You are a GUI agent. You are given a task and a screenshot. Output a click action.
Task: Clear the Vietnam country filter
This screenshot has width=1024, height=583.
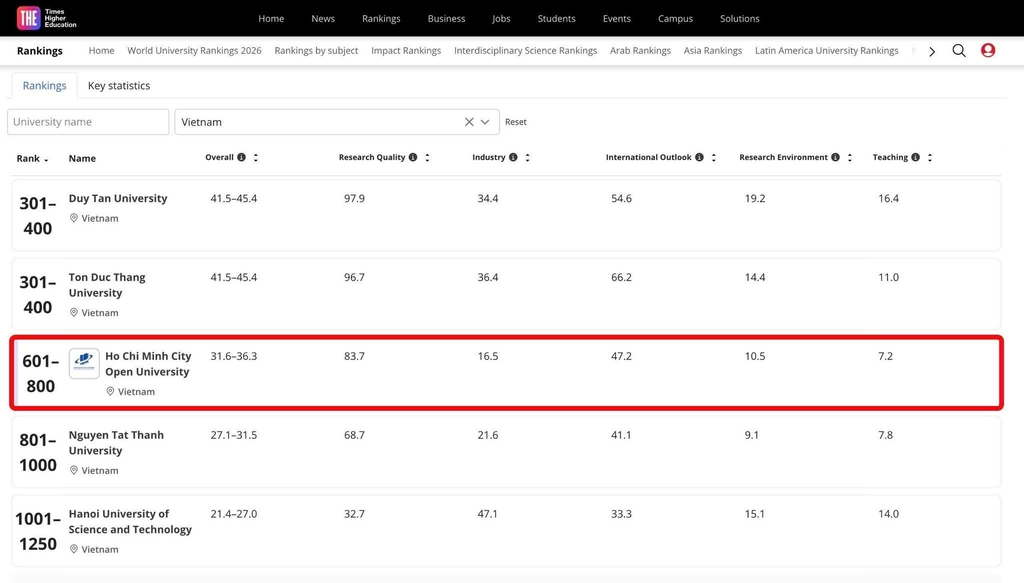pos(469,122)
